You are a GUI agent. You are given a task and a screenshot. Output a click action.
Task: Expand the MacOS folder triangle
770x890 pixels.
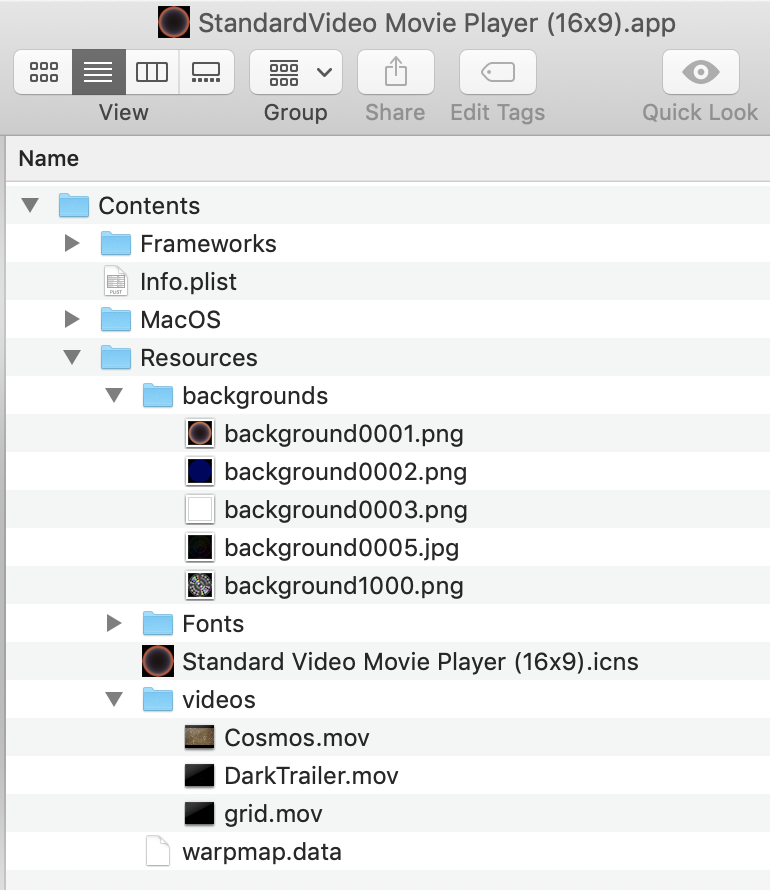pyautogui.click(x=72, y=319)
